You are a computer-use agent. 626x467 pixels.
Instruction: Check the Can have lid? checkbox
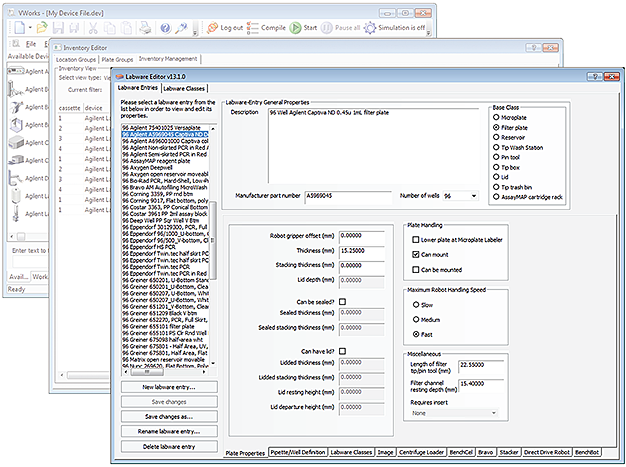[x=343, y=351]
